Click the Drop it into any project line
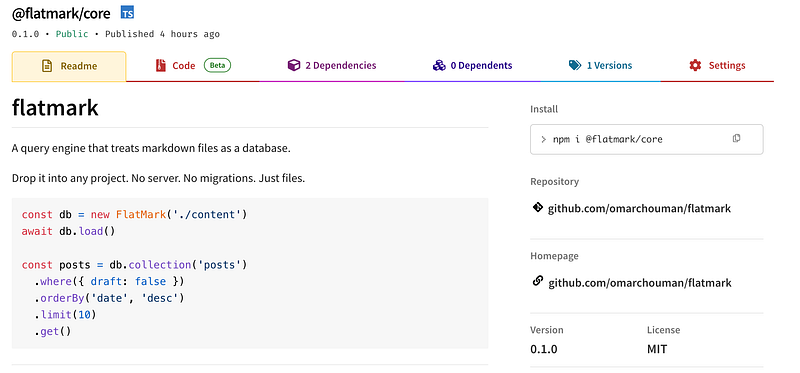 coord(158,180)
